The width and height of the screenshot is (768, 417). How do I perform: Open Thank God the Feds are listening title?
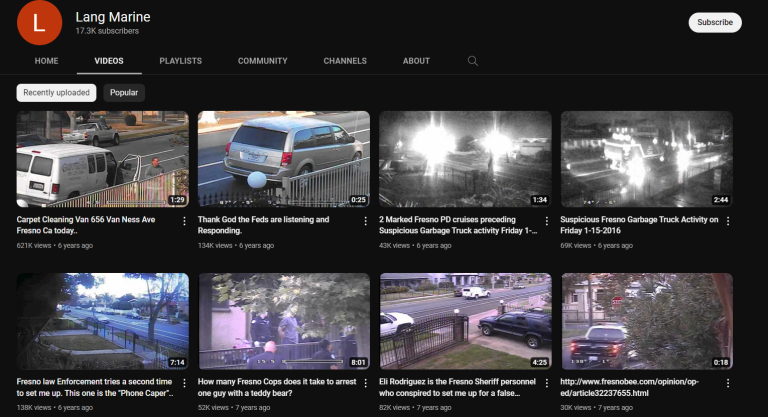[264, 225]
